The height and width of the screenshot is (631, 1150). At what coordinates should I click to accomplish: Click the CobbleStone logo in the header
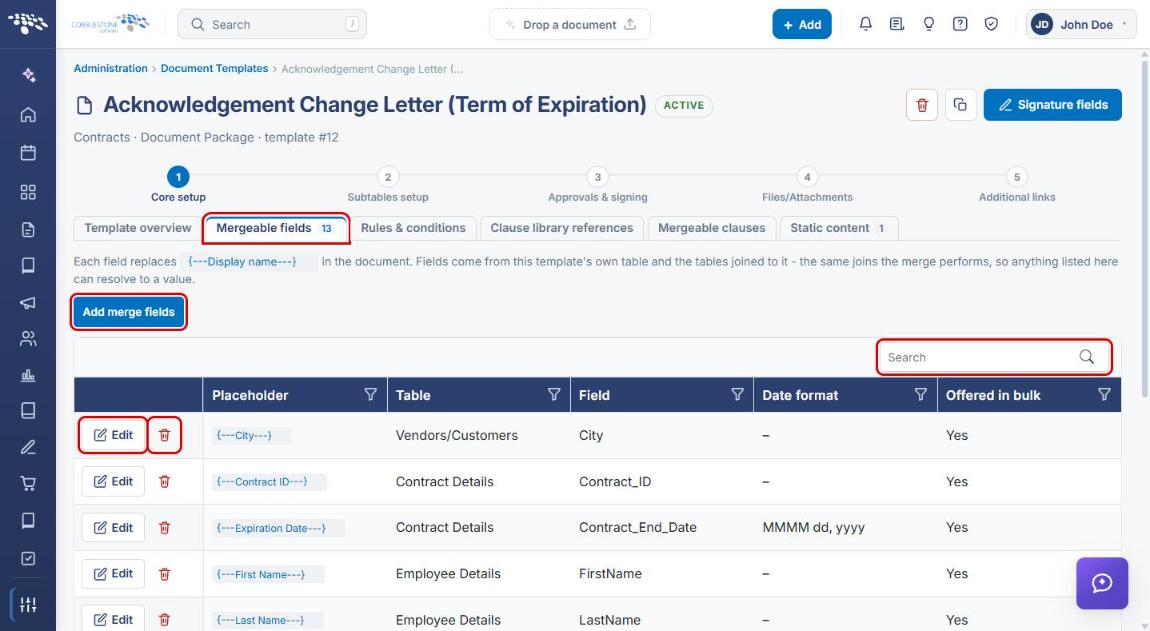point(110,23)
